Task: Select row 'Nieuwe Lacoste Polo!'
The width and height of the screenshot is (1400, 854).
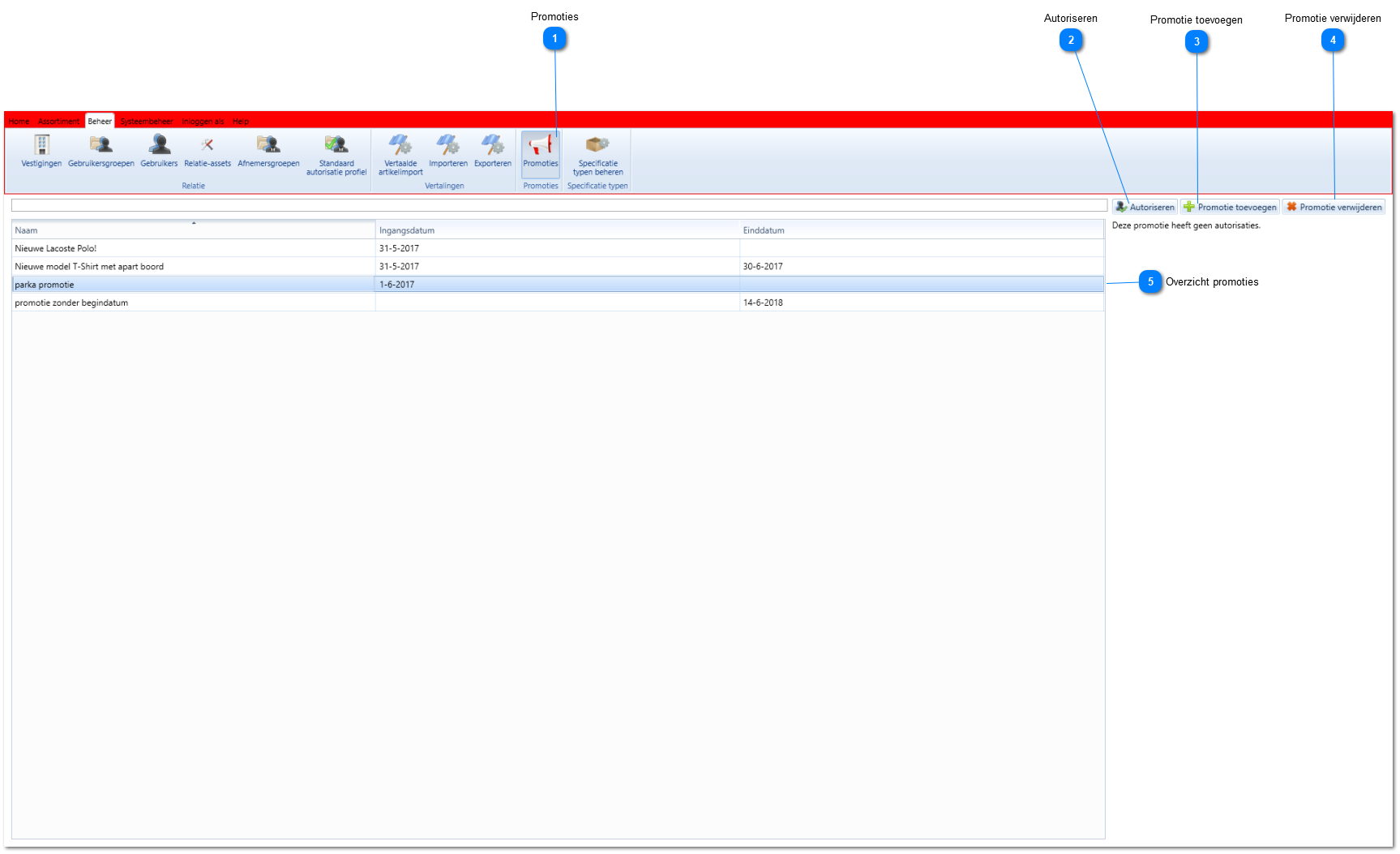Action: (558, 248)
